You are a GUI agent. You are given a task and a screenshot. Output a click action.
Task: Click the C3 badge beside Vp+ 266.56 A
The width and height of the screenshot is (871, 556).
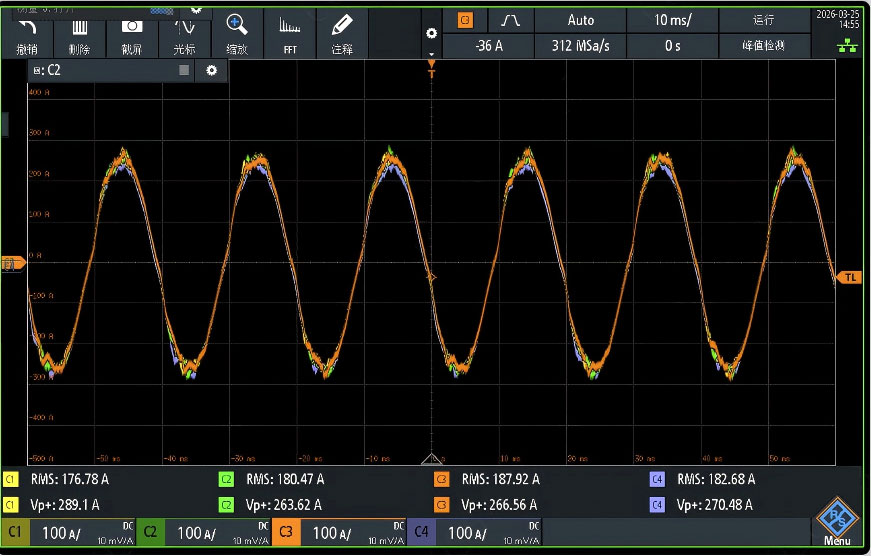(x=442, y=505)
